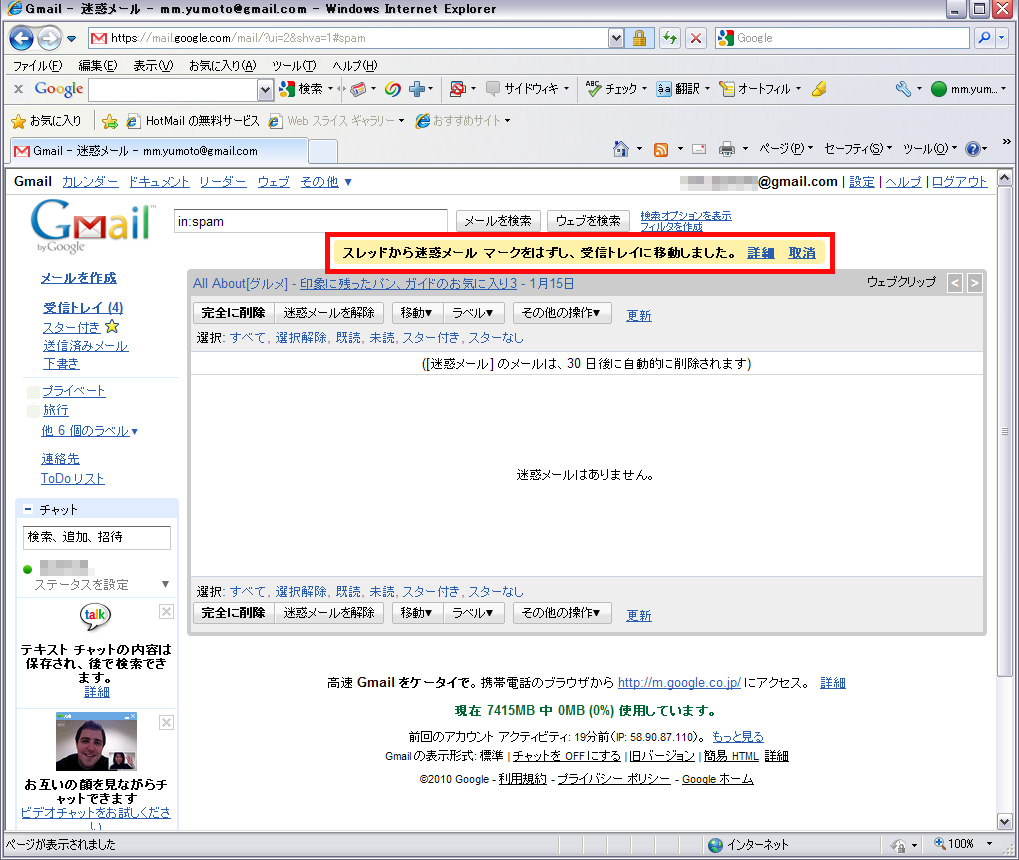Stop loading with the red X icon
1019x860 pixels.
point(696,38)
